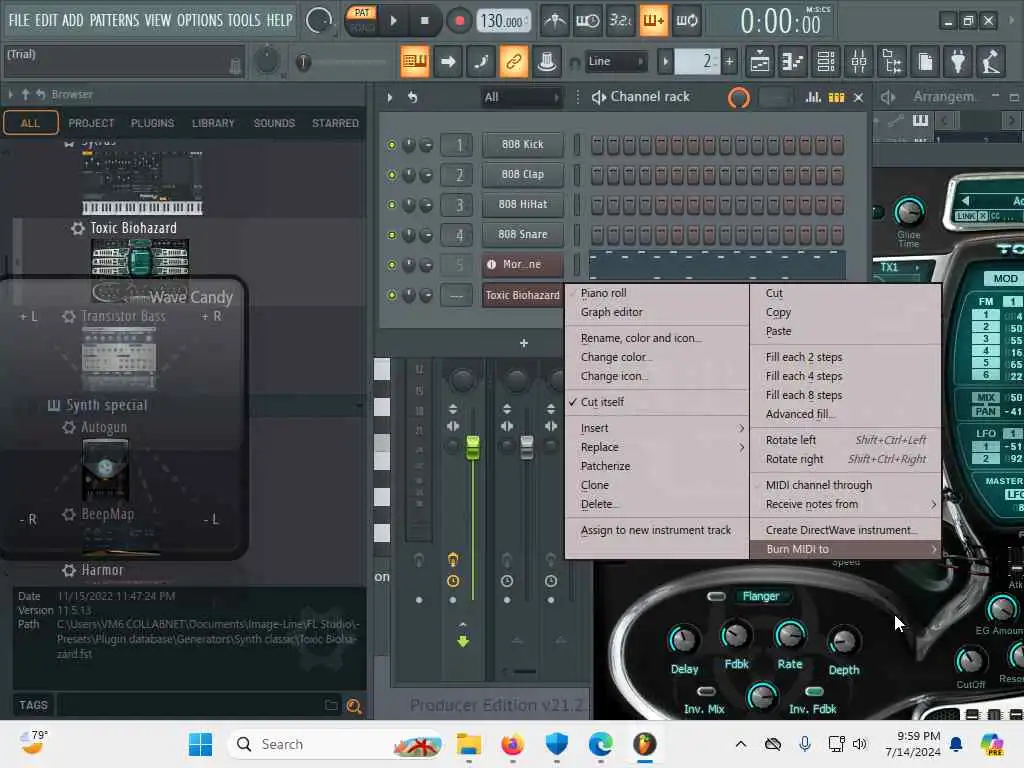
Task: Mute the Toxic Biohazard channel
Action: (x=392, y=295)
